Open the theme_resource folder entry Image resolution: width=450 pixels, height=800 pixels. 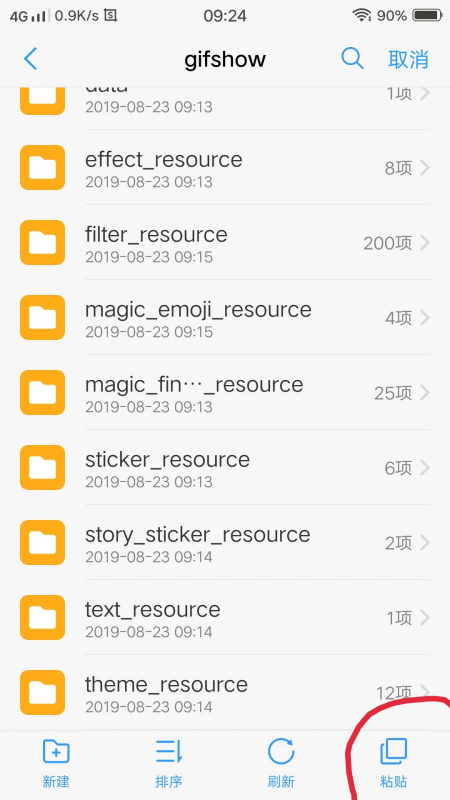tap(225, 692)
